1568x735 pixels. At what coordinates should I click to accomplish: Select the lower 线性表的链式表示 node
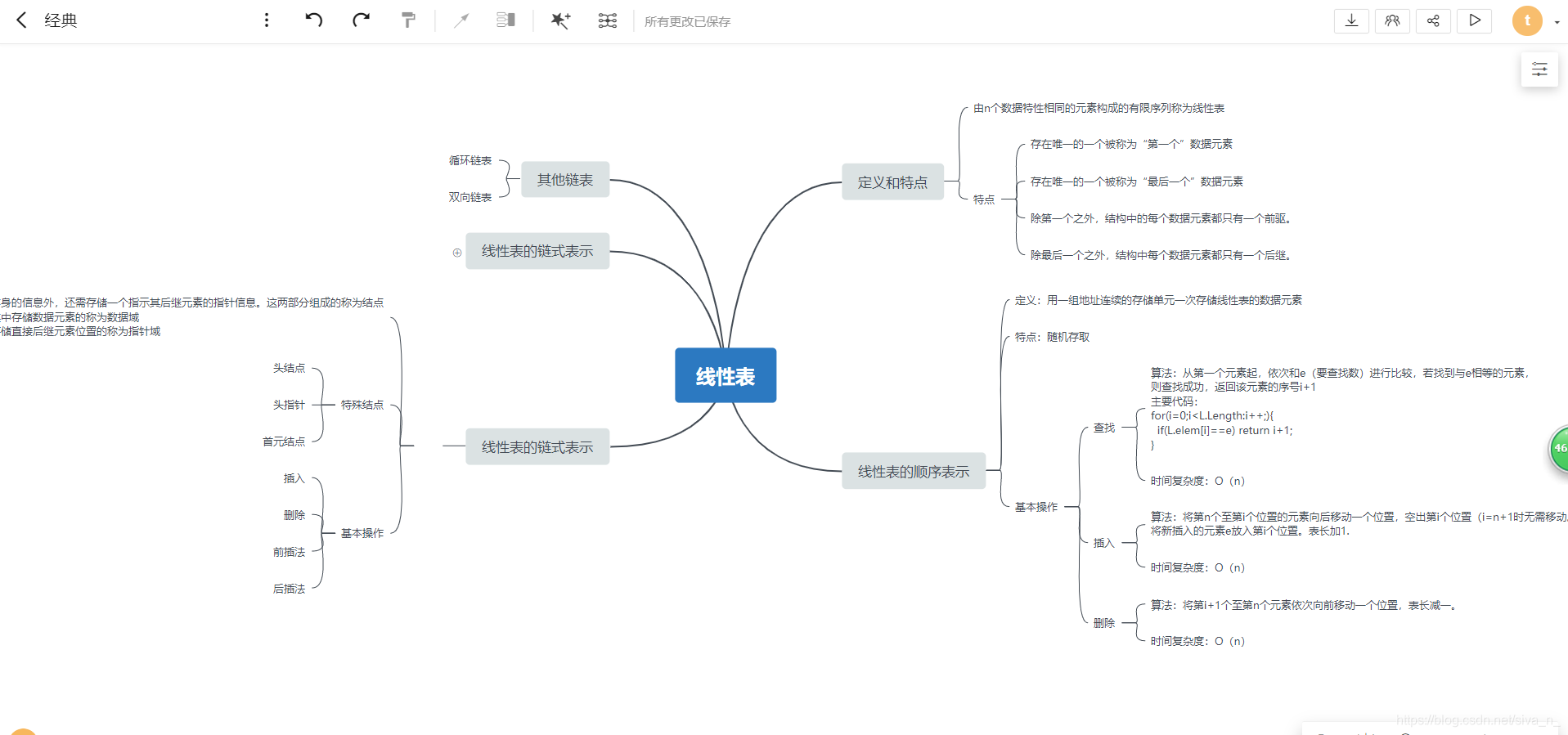(x=537, y=446)
